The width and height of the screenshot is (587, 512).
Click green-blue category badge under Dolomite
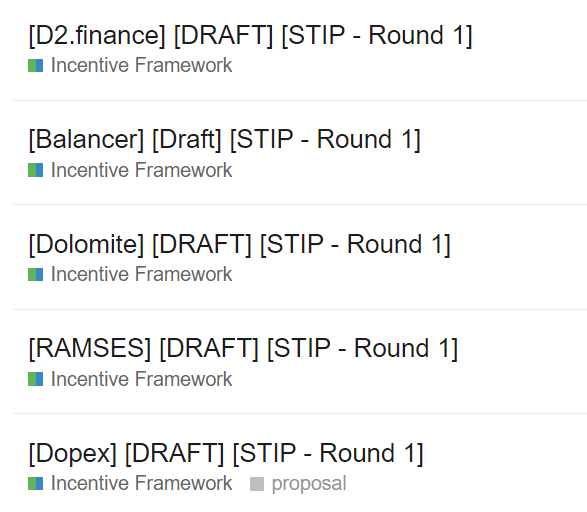[36, 274]
